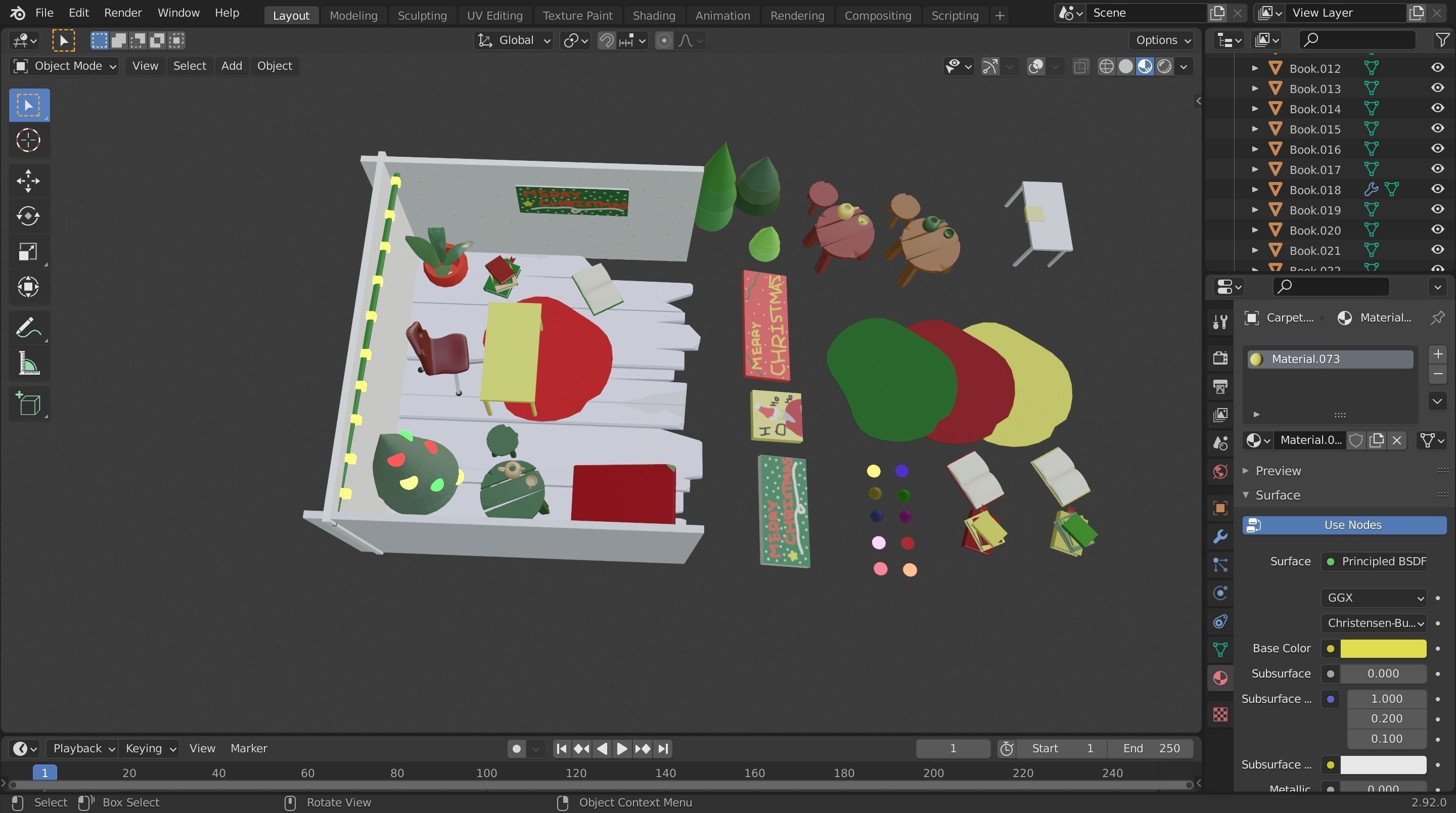Viewport: 1456px width, 813px height.
Task: Open the Modifier properties tab
Action: [1220, 536]
